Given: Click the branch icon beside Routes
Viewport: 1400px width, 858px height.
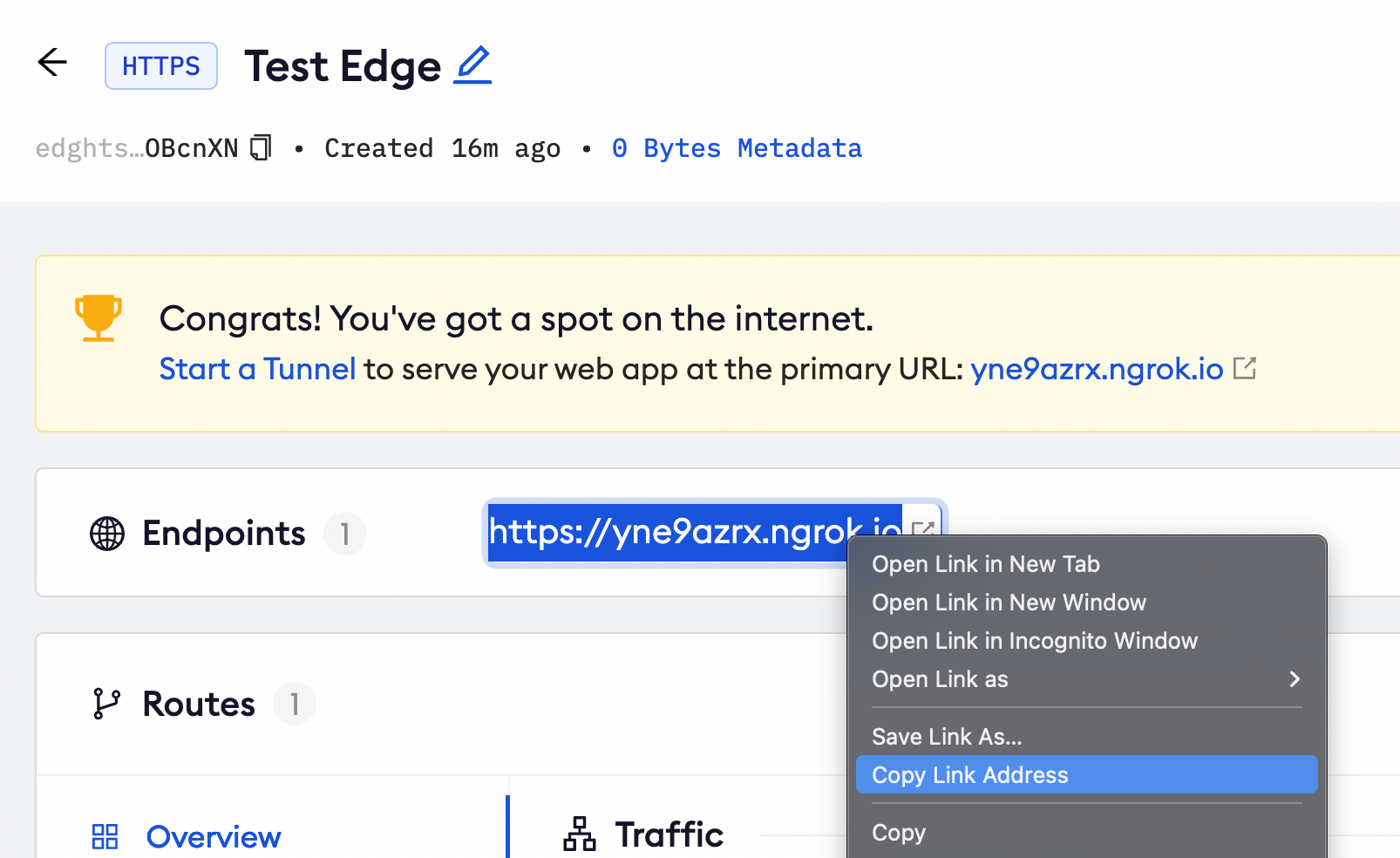Looking at the screenshot, I should pos(106,704).
